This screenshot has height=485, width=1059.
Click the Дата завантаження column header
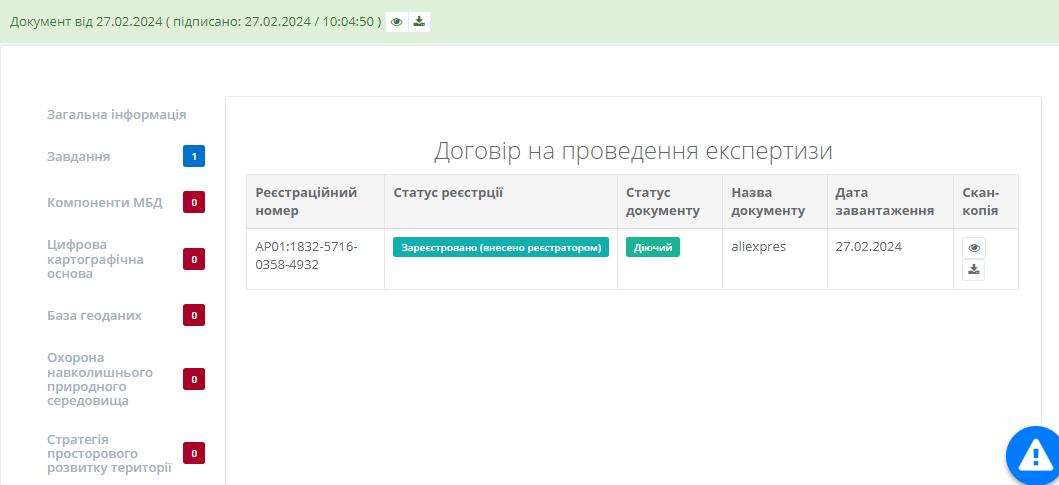pyautogui.click(x=884, y=201)
